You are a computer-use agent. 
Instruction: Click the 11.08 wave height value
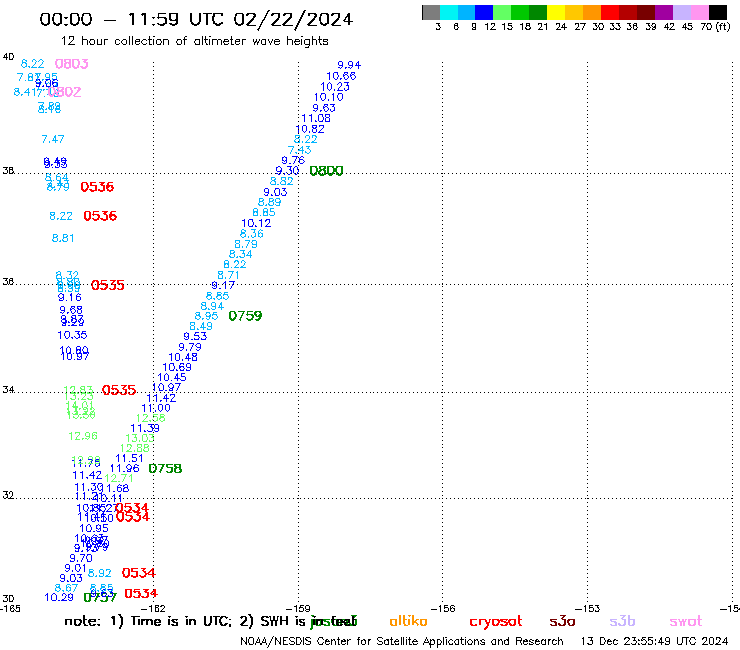316,118
